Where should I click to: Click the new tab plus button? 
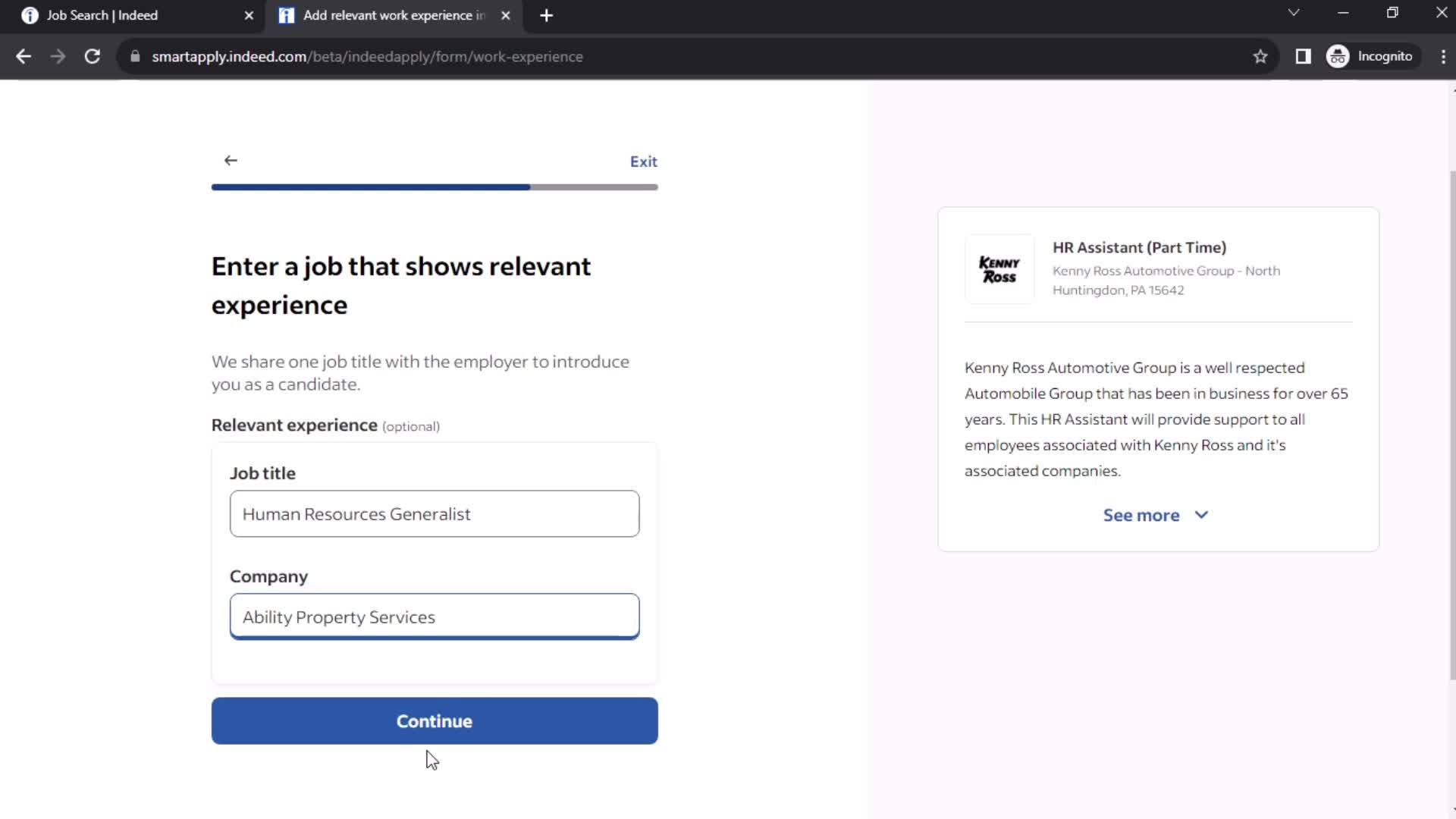point(547,15)
